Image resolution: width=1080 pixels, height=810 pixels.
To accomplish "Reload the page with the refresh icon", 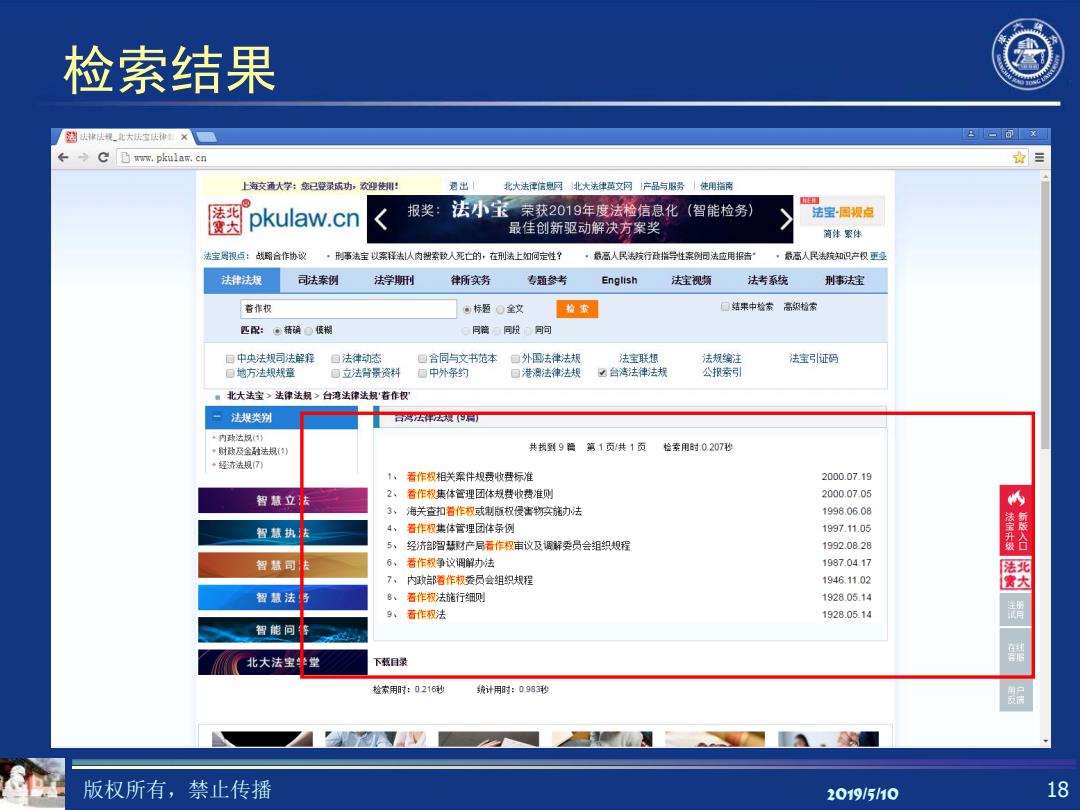I will pos(103,158).
